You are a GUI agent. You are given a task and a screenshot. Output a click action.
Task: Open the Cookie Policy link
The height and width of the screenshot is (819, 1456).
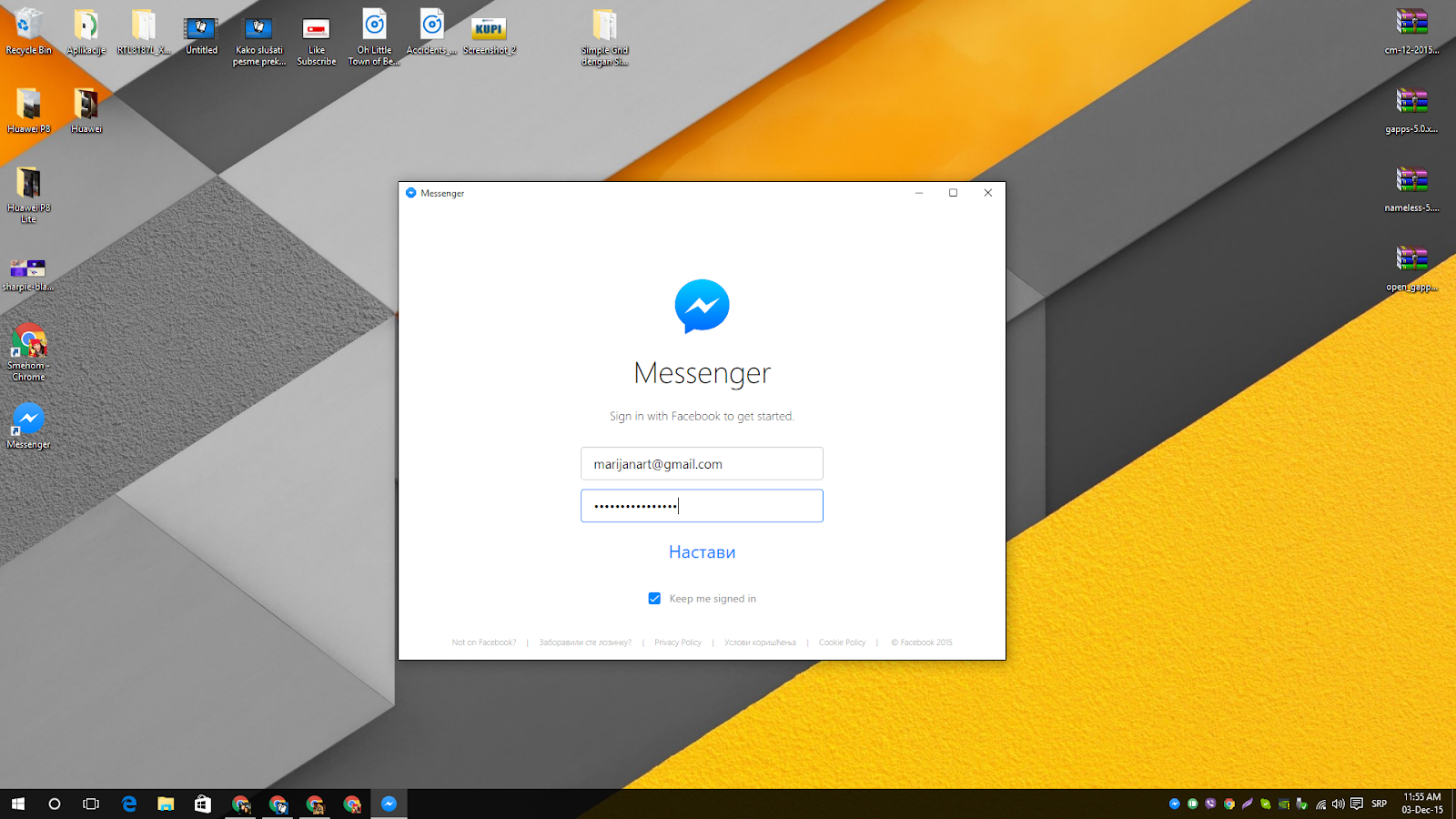842,642
